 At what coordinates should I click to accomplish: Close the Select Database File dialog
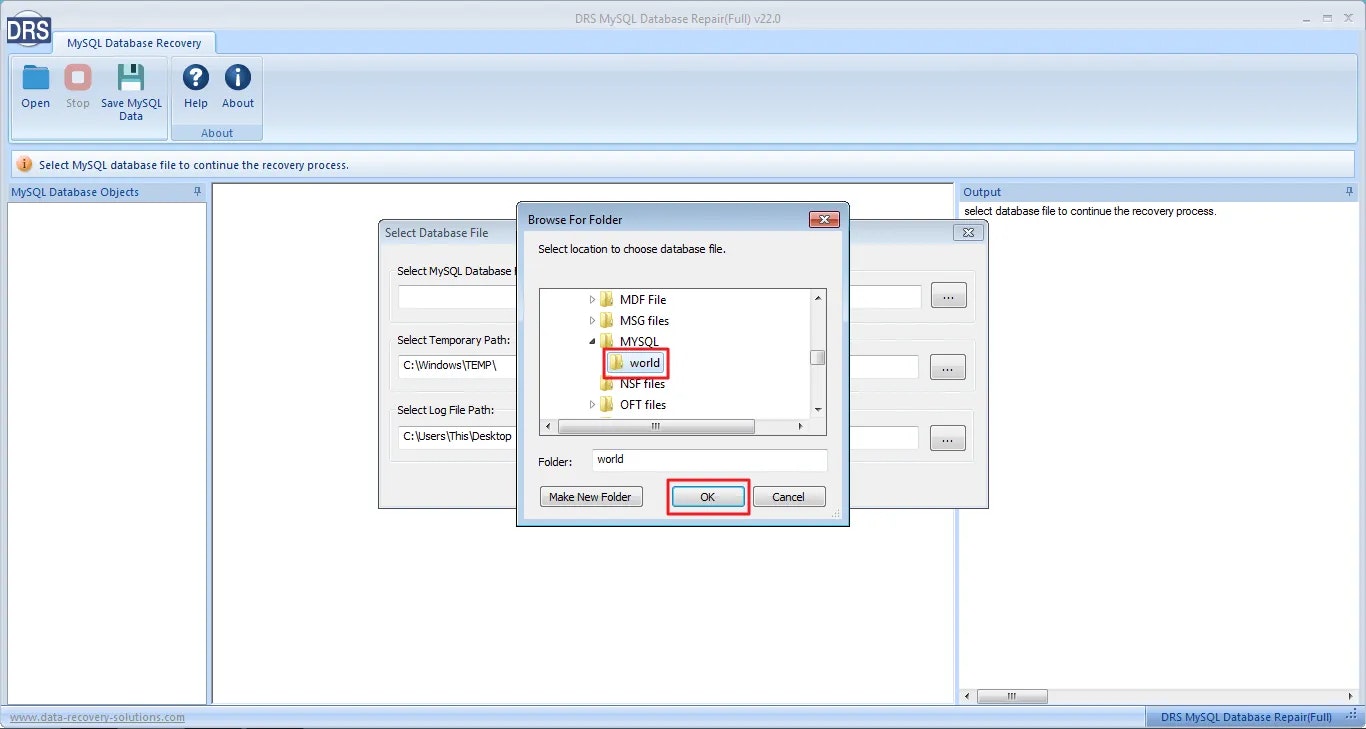pos(967,232)
